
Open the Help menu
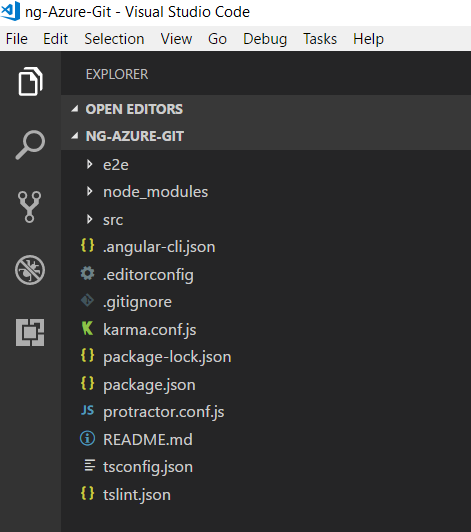coord(369,39)
